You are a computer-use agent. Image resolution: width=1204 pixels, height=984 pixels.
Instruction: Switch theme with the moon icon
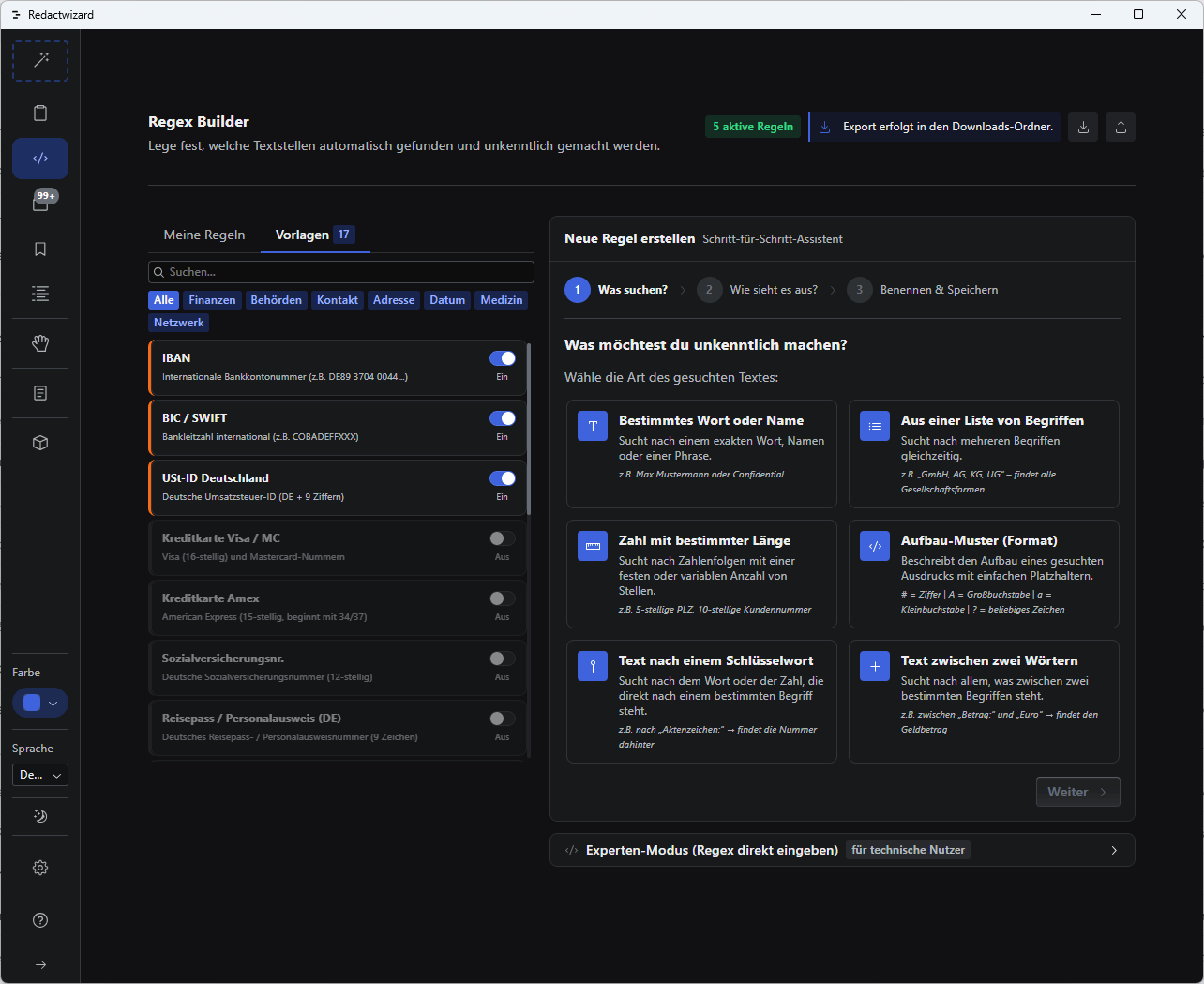tap(40, 816)
